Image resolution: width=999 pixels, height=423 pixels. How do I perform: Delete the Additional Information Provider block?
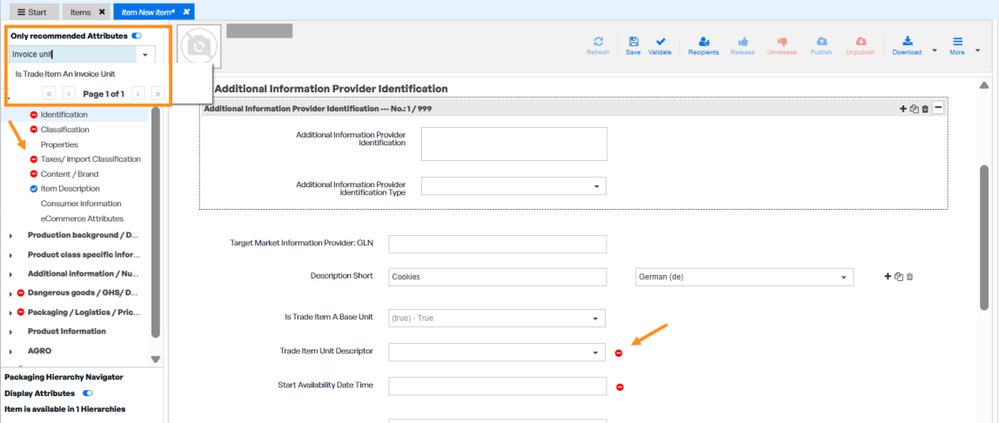(924, 109)
